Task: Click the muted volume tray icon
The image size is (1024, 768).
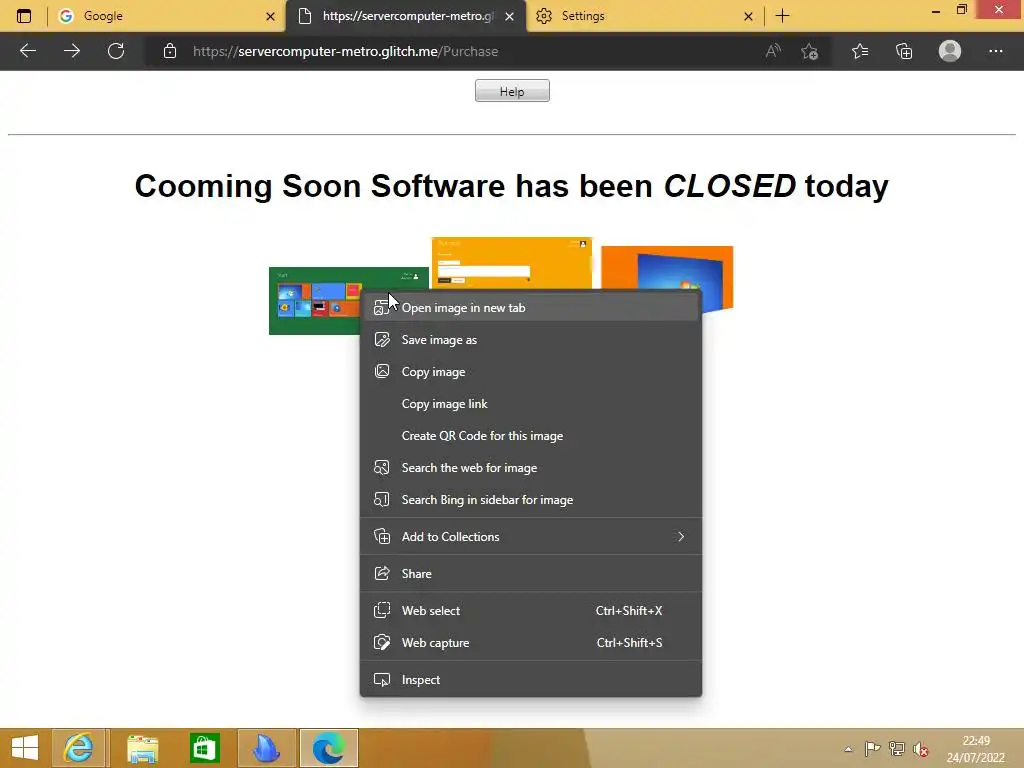Action: coord(921,749)
